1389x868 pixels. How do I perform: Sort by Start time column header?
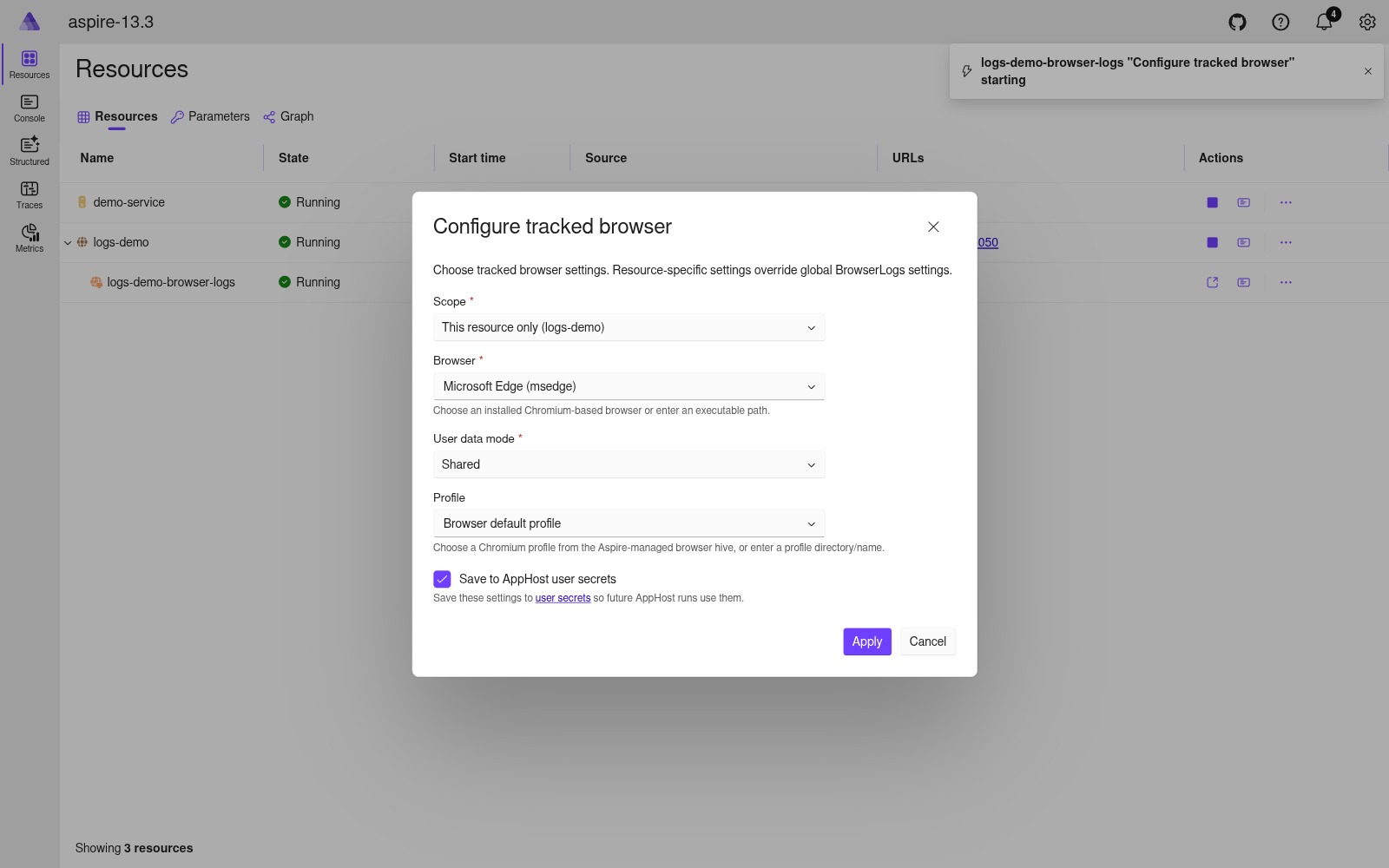click(x=477, y=158)
